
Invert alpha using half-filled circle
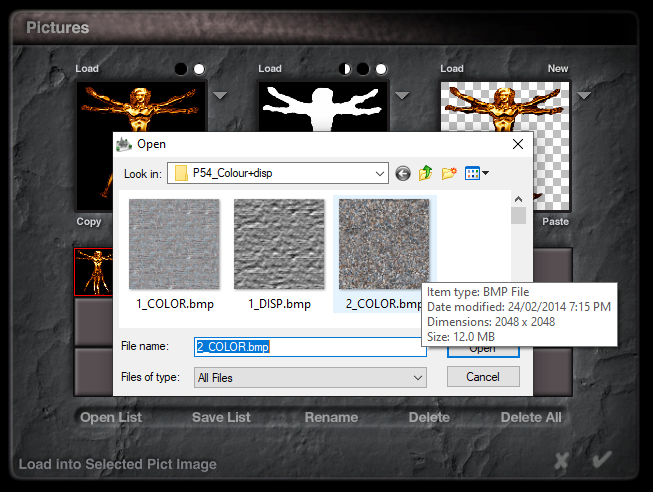[x=345, y=69]
